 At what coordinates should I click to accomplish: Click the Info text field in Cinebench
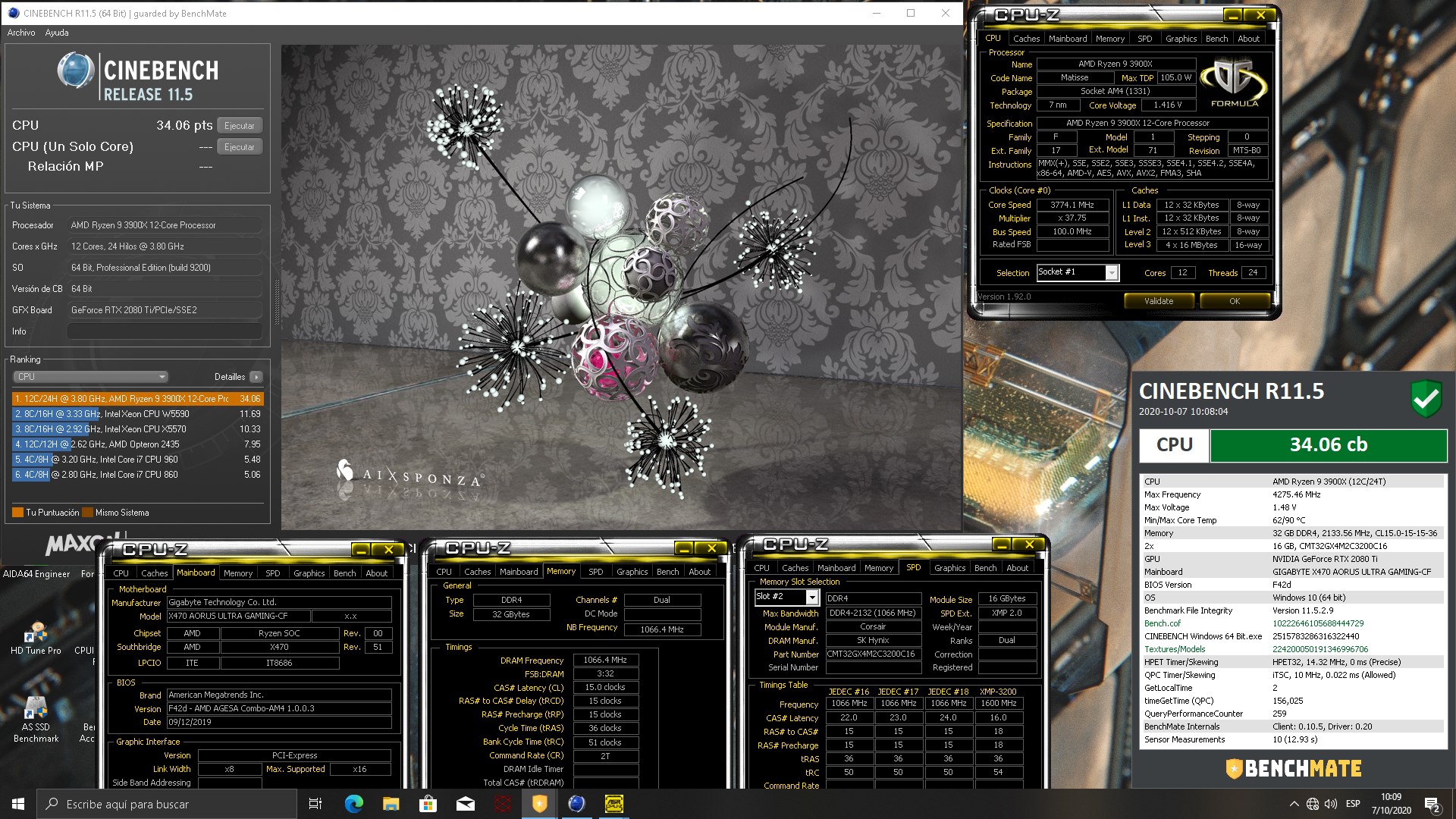pos(165,331)
